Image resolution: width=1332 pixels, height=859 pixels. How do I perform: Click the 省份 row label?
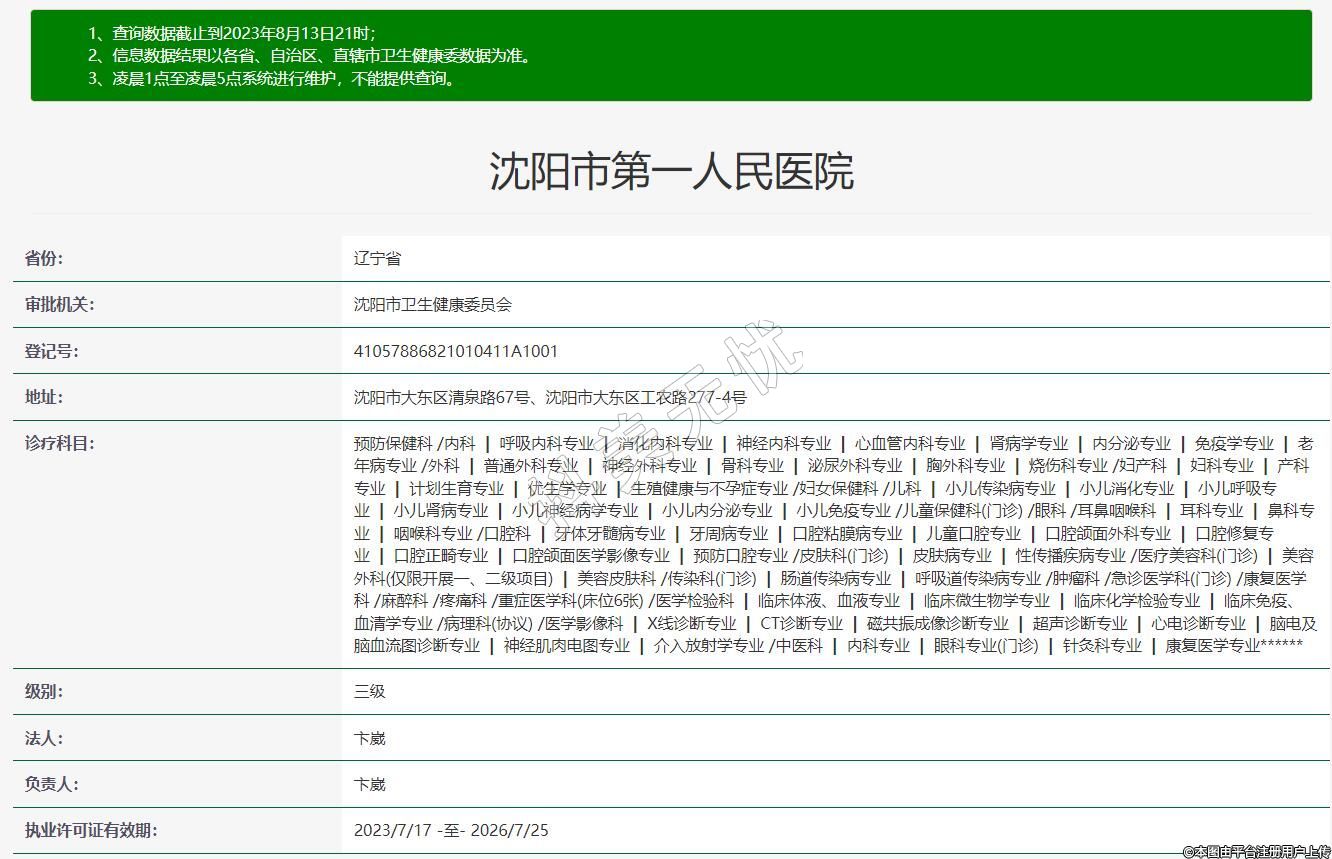44,258
